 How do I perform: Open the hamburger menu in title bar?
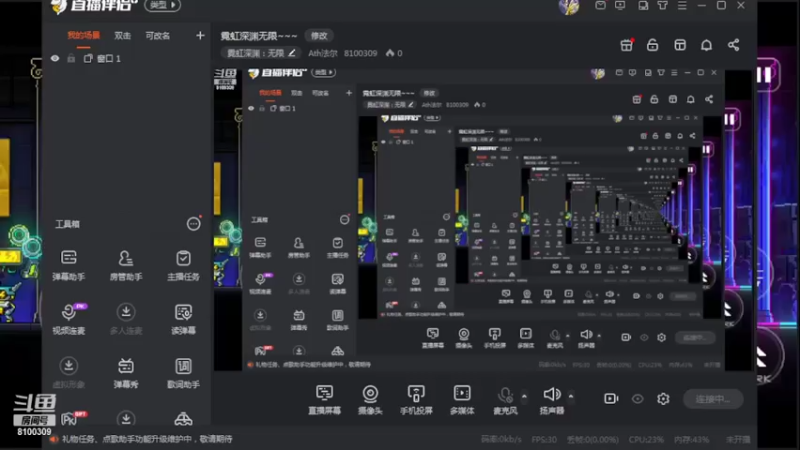click(x=682, y=5)
